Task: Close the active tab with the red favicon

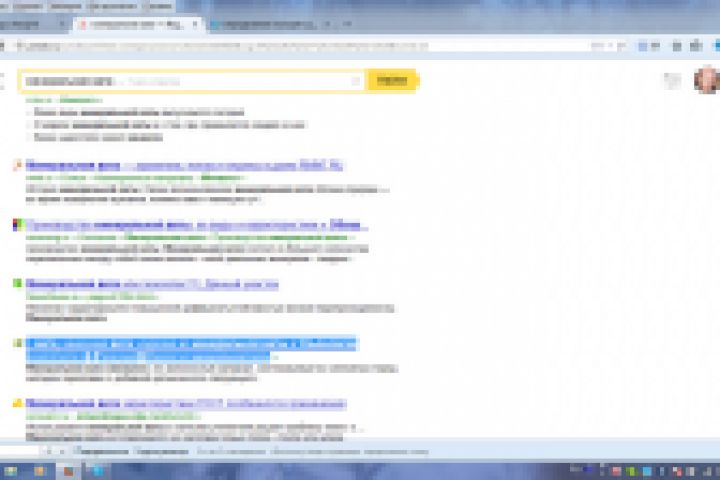Action: (195, 24)
